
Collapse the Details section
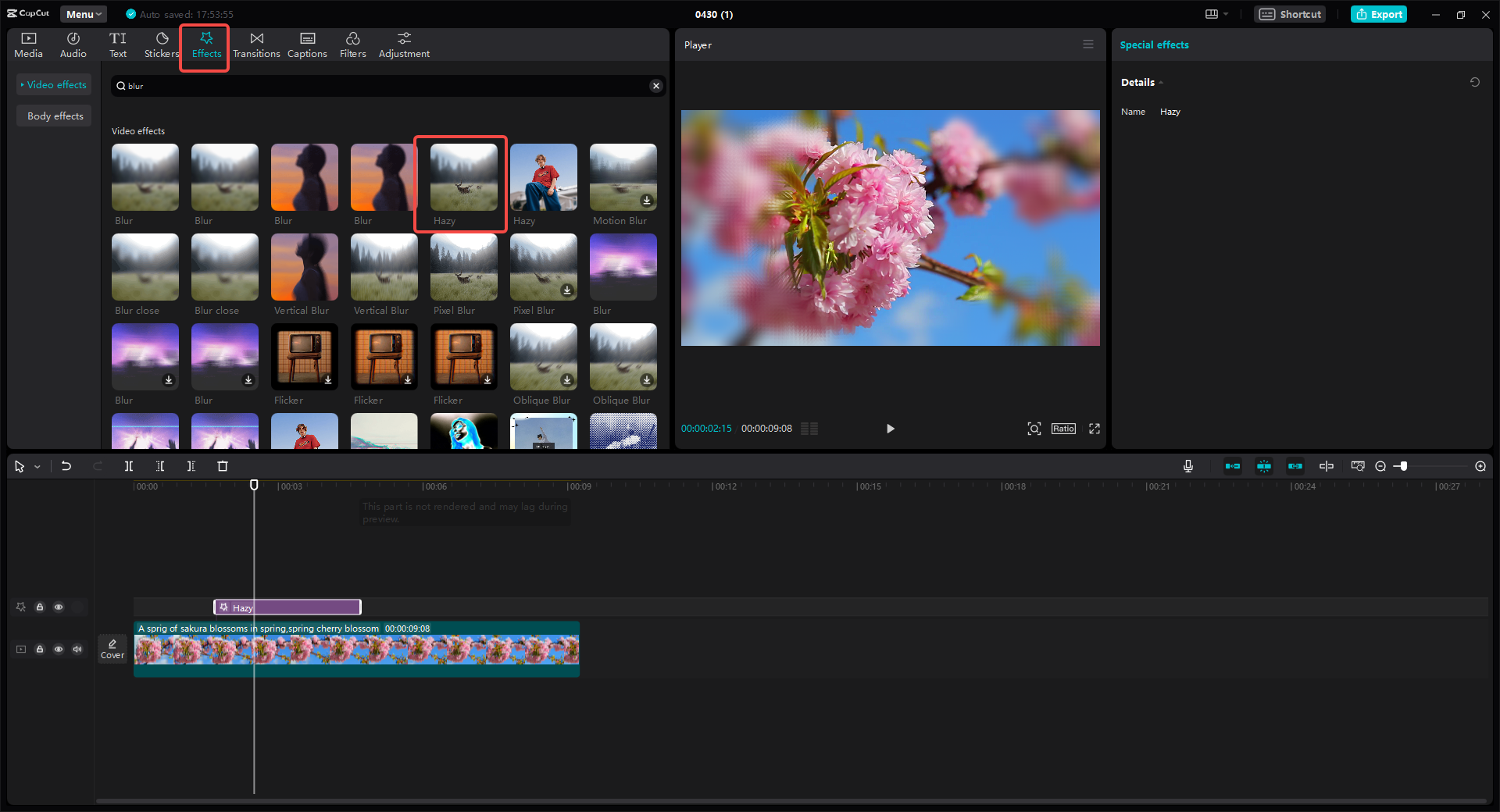(1162, 82)
